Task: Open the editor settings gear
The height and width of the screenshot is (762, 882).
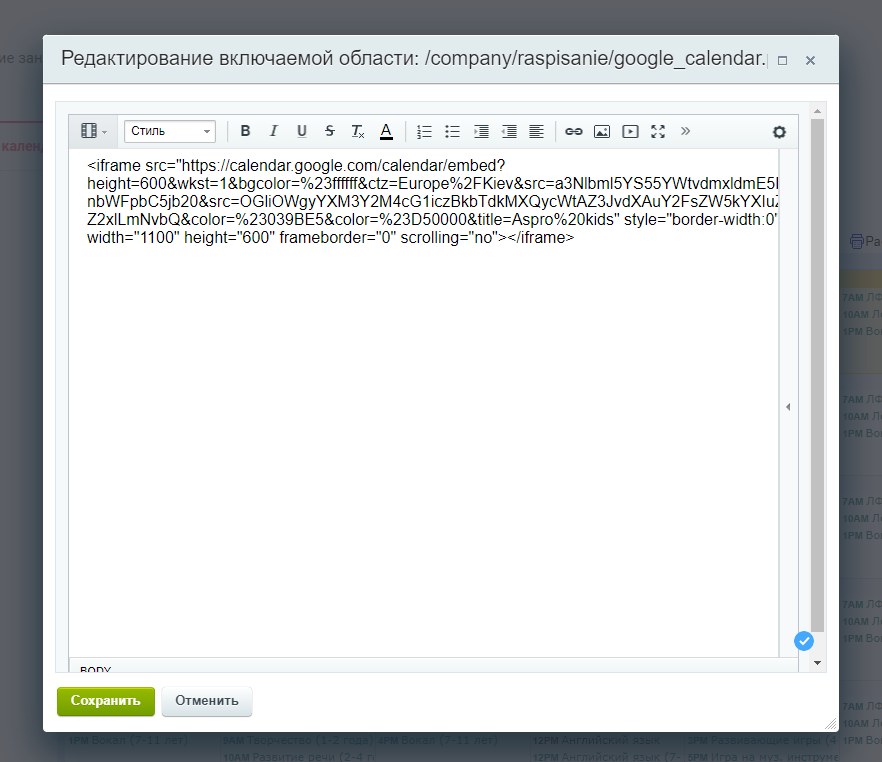Action: [x=779, y=132]
